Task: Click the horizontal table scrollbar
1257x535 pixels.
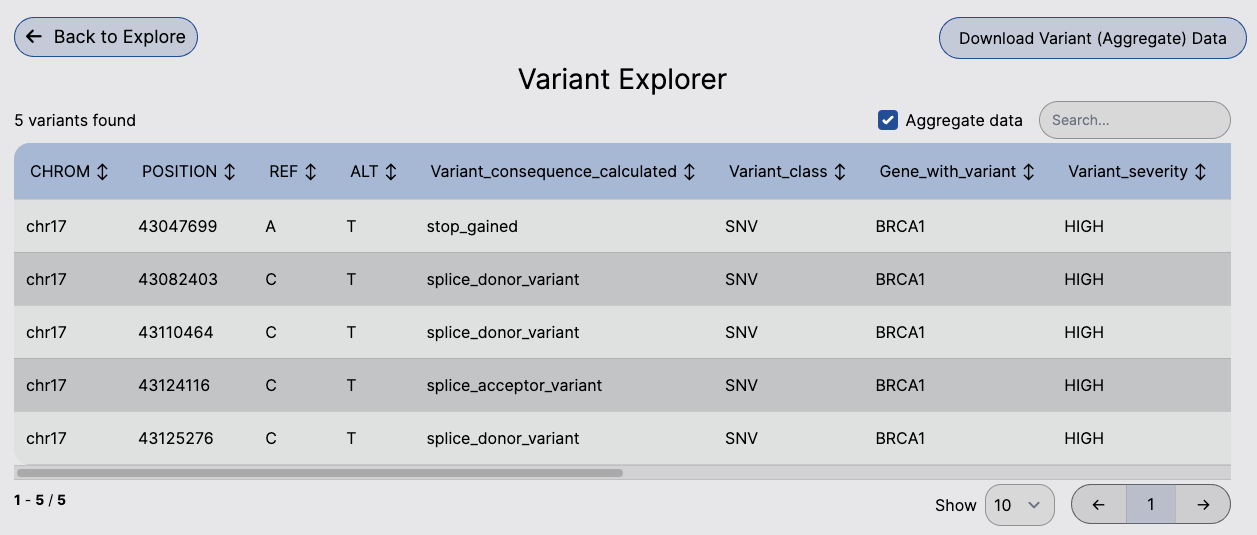Action: pos(320,472)
